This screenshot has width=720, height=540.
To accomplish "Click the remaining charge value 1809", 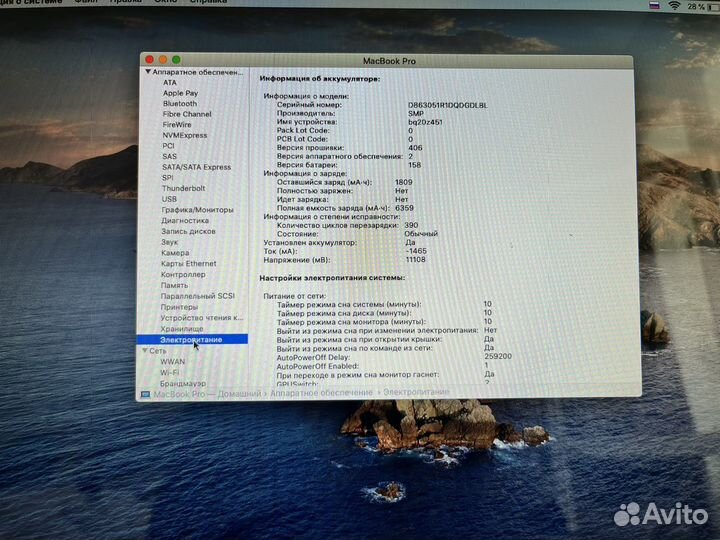I will click(x=404, y=182).
